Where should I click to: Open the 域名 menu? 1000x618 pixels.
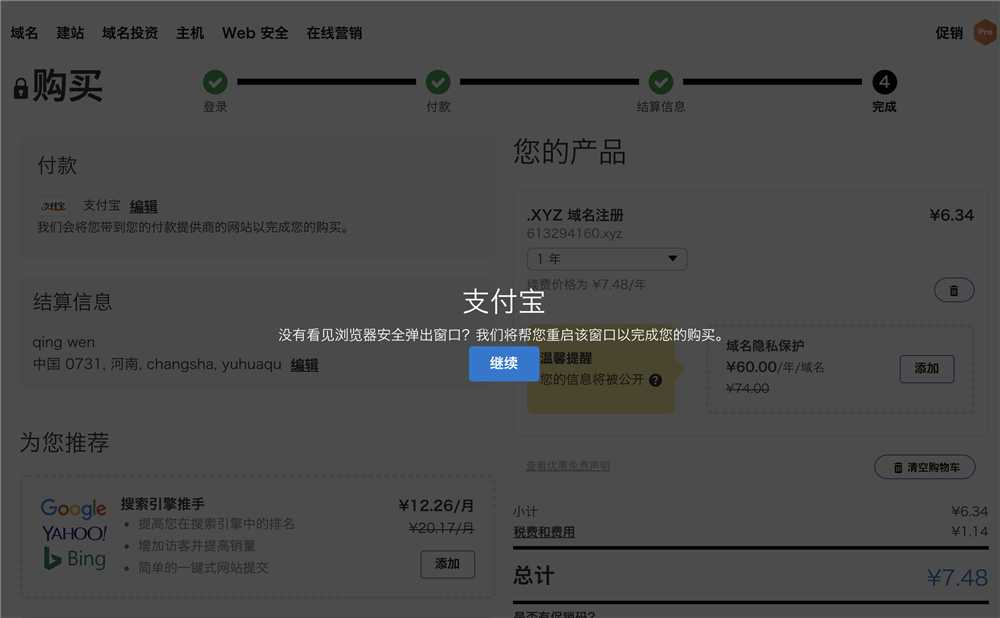point(24,33)
